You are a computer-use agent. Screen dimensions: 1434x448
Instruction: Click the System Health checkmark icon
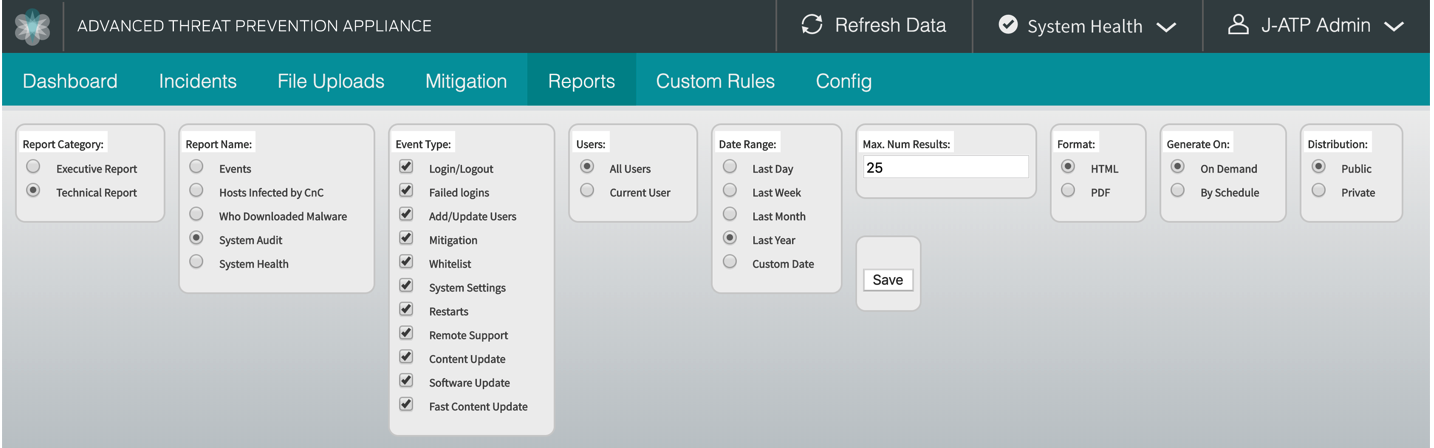pyautogui.click(x=1008, y=26)
